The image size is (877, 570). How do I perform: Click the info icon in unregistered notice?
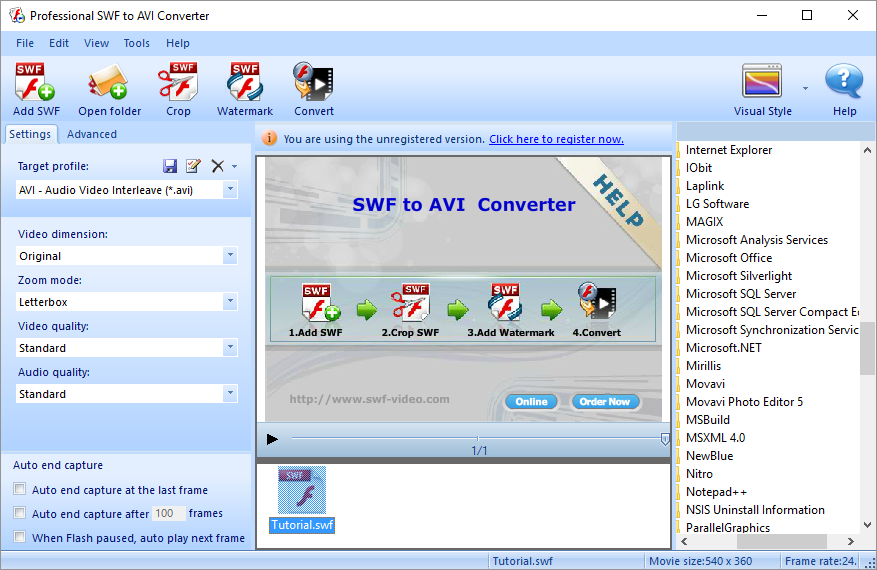click(x=269, y=138)
